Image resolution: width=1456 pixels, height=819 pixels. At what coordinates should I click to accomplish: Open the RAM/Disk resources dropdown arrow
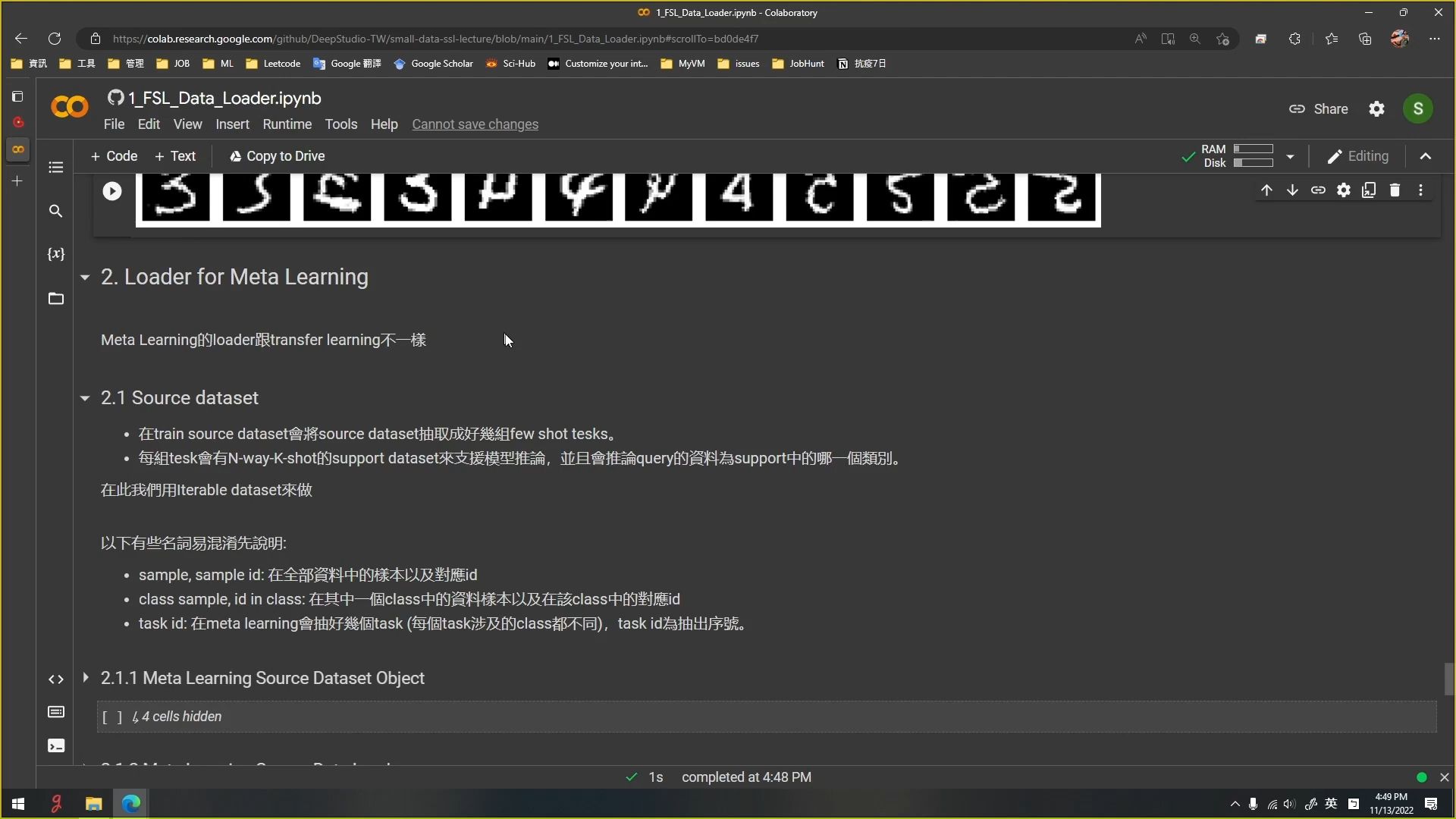[x=1291, y=156]
